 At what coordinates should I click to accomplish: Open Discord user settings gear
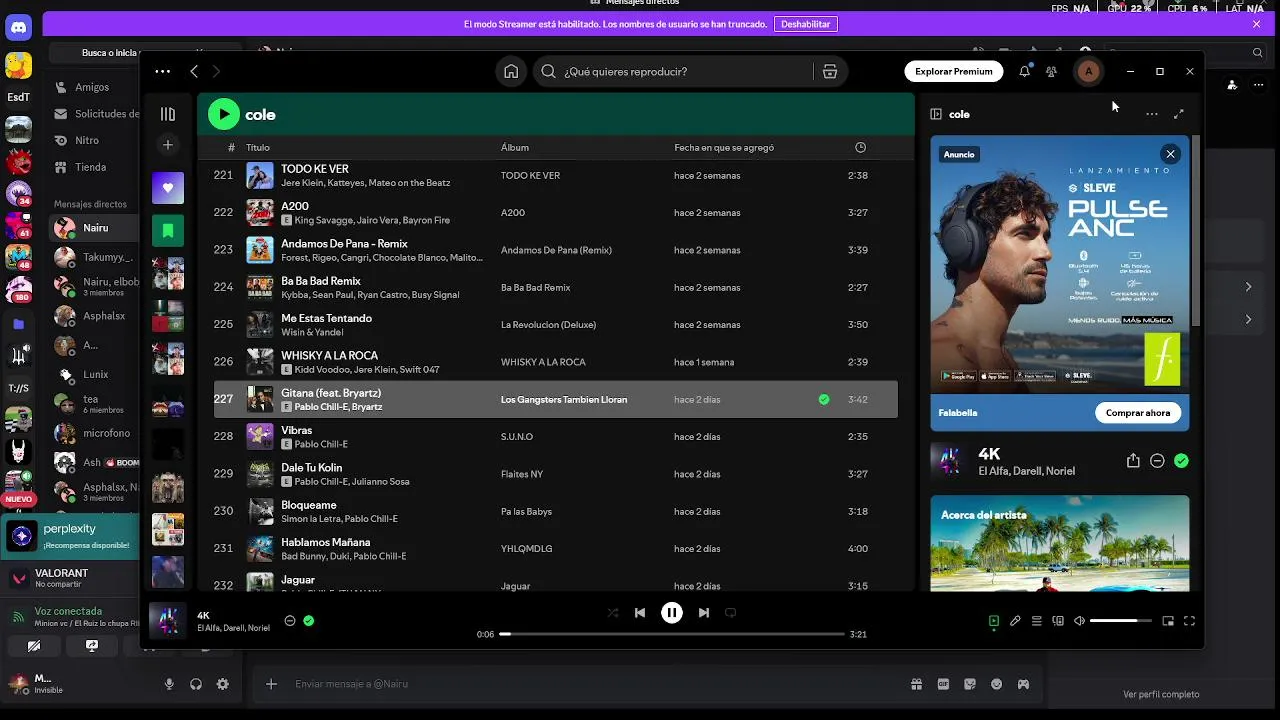click(x=222, y=684)
